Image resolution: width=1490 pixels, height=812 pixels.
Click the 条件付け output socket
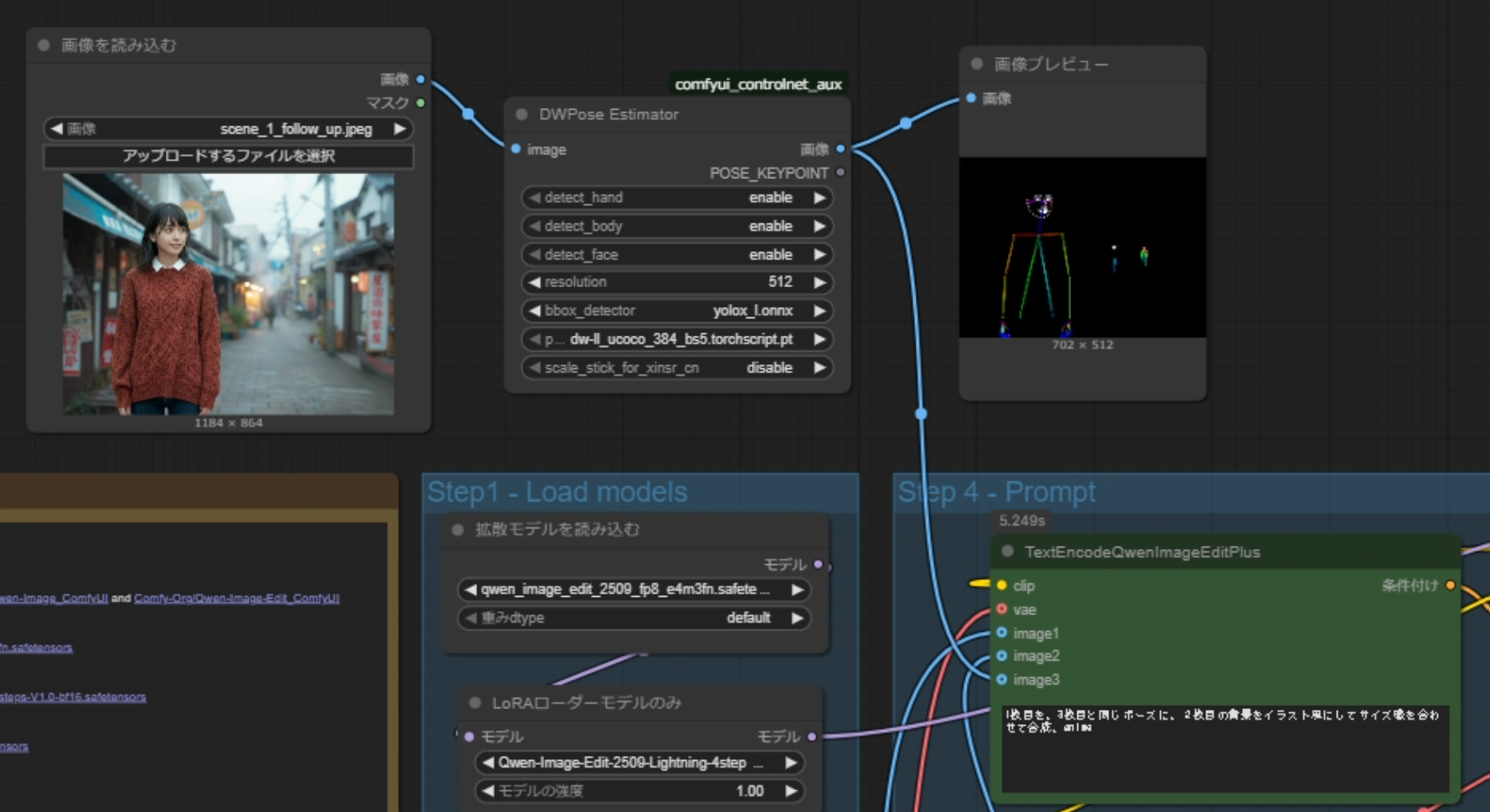1450,585
